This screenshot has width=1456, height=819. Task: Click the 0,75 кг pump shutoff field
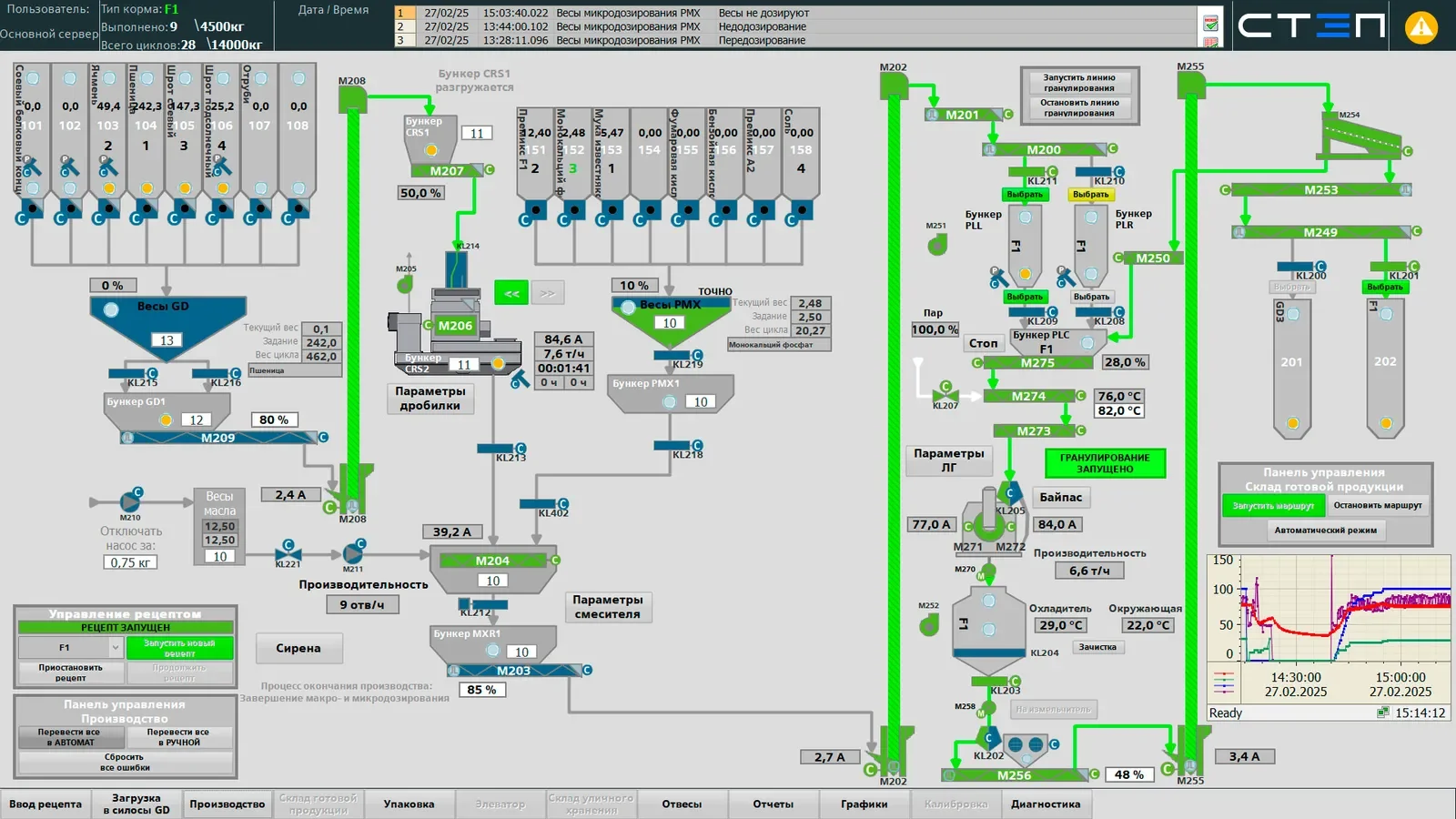[130, 562]
